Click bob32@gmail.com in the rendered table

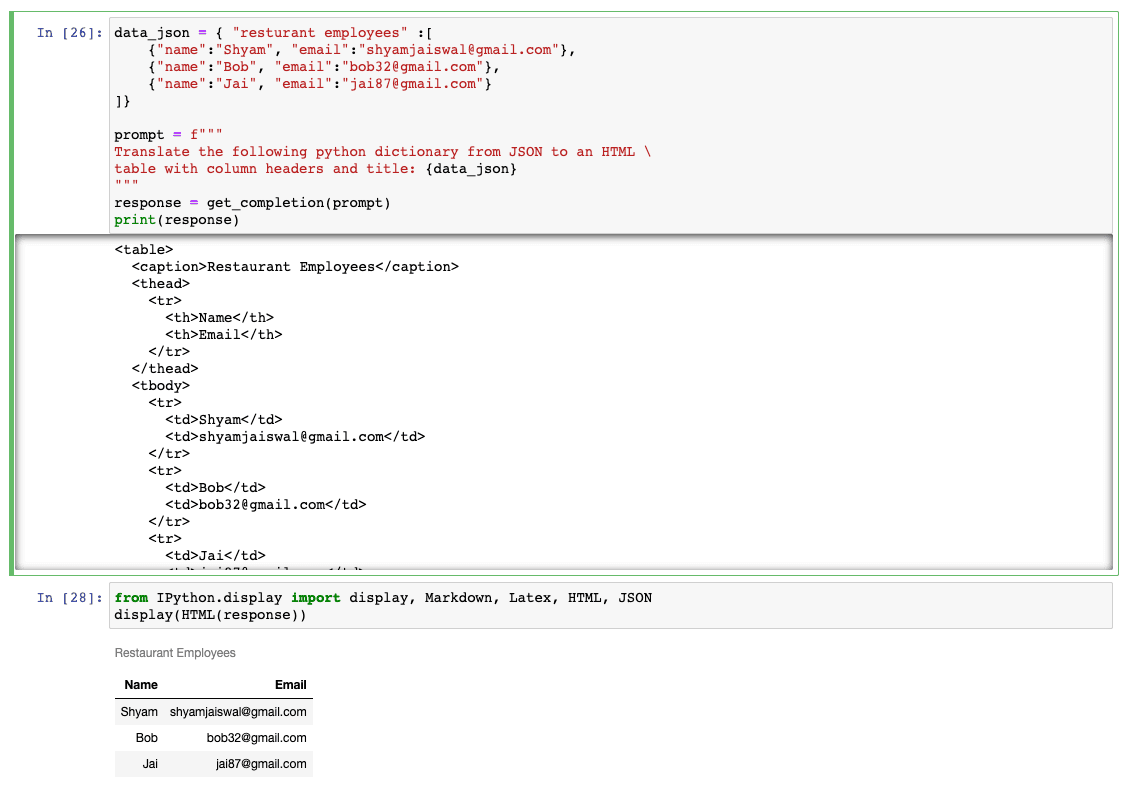(256, 738)
